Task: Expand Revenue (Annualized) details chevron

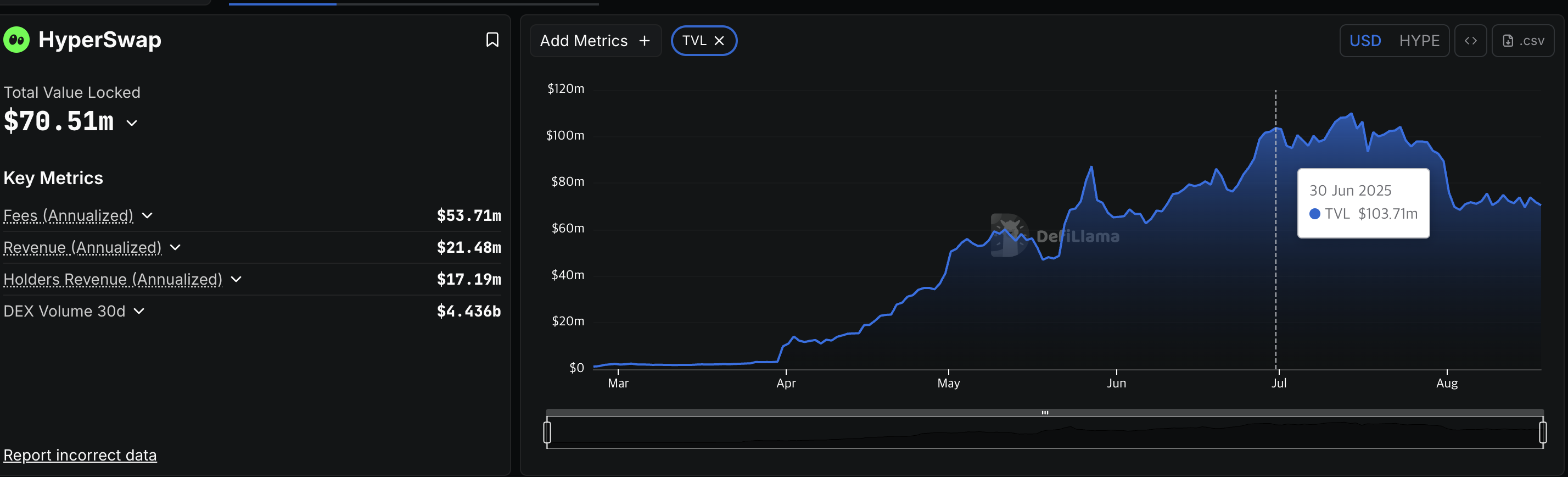Action: click(175, 247)
